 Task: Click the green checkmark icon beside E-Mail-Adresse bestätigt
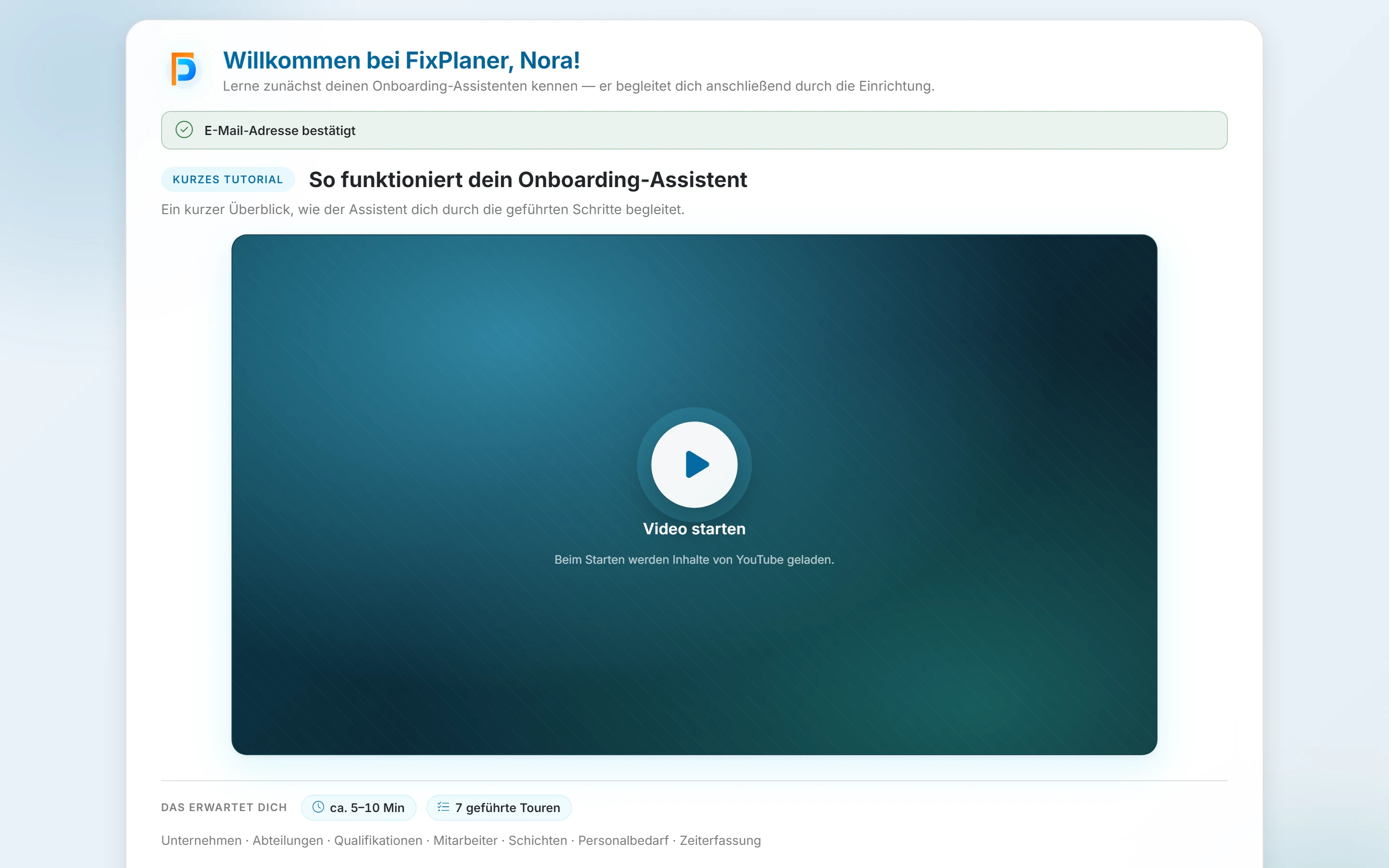pyautogui.click(x=184, y=130)
